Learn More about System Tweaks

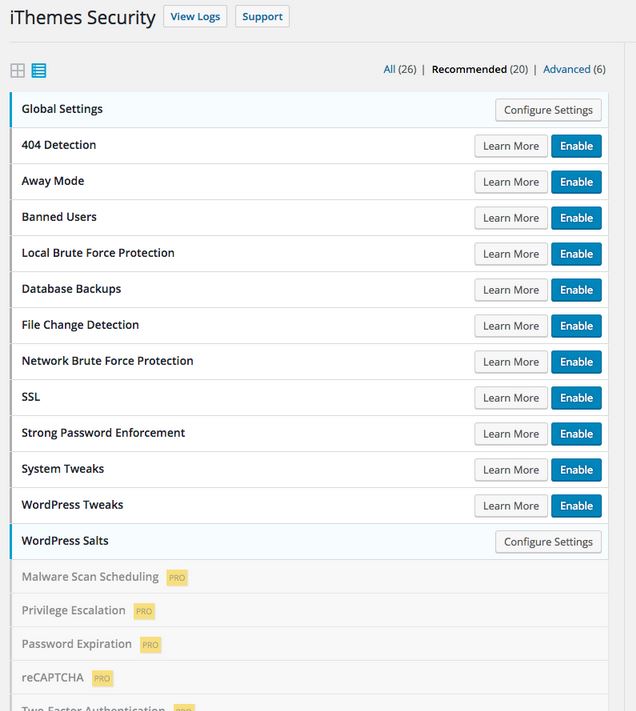pos(511,470)
